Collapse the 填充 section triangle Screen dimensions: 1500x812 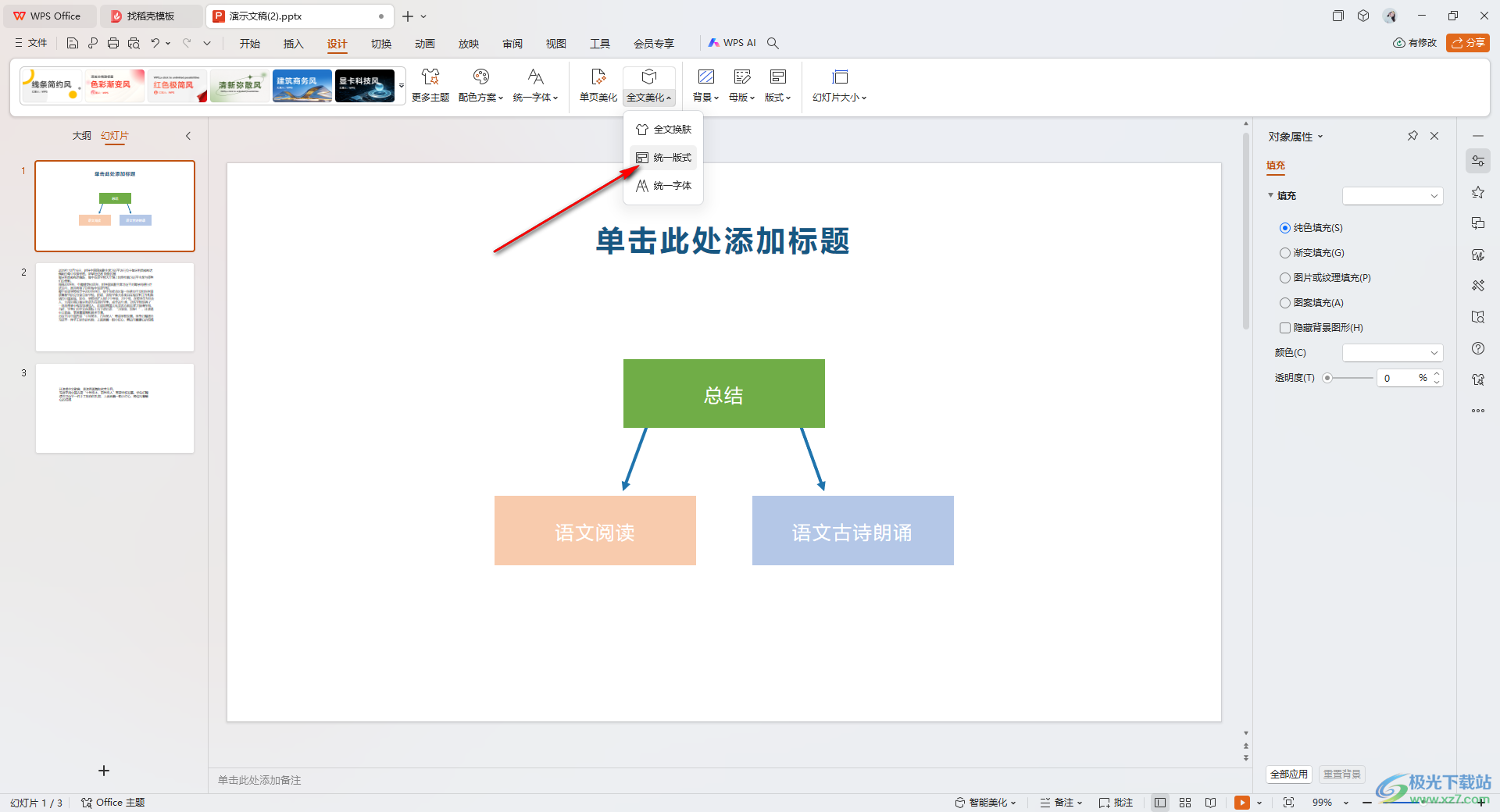pos(1271,195)
